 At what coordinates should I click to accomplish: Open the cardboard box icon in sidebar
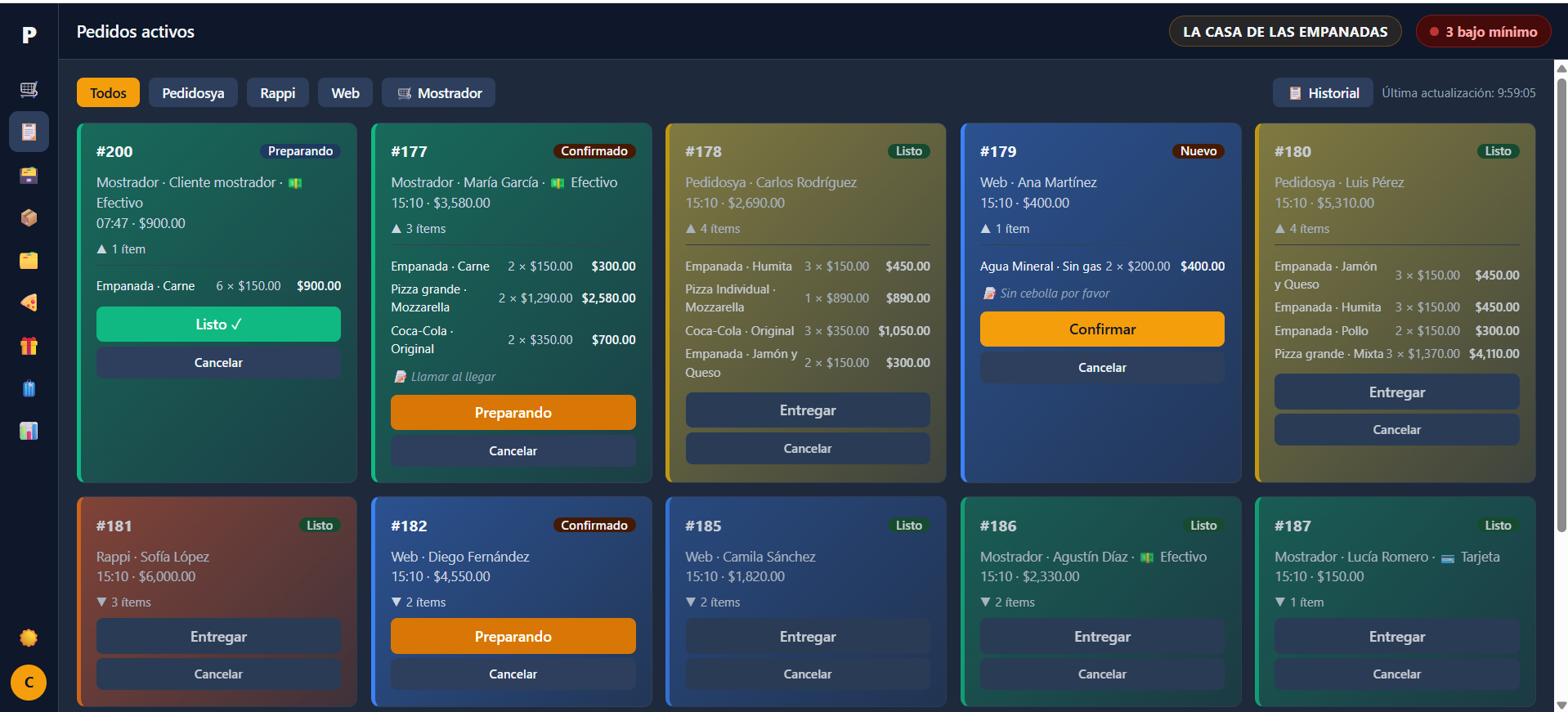tap(29, 217)
